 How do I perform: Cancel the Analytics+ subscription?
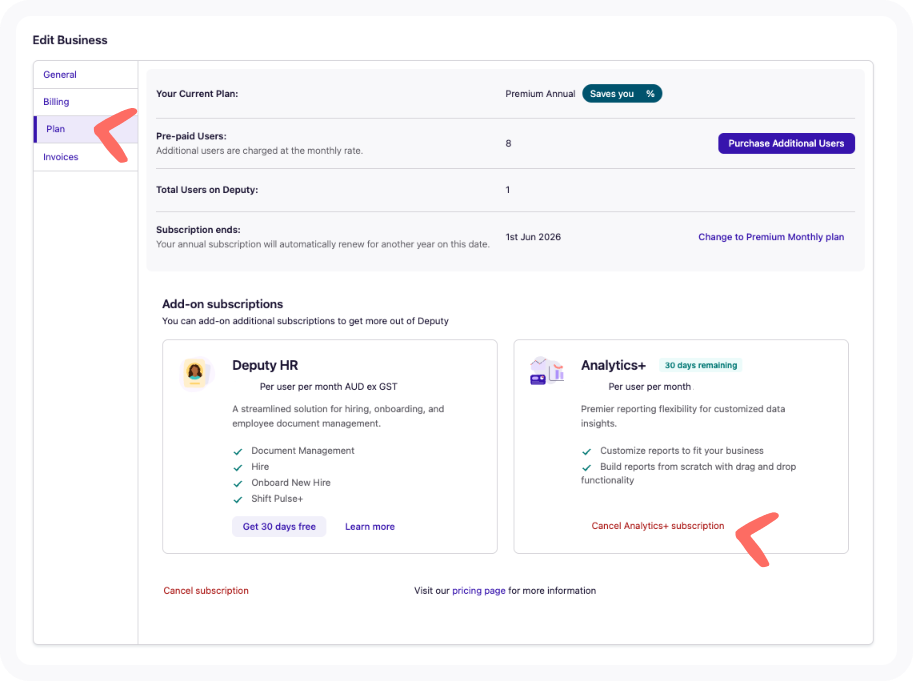[658, 526]
